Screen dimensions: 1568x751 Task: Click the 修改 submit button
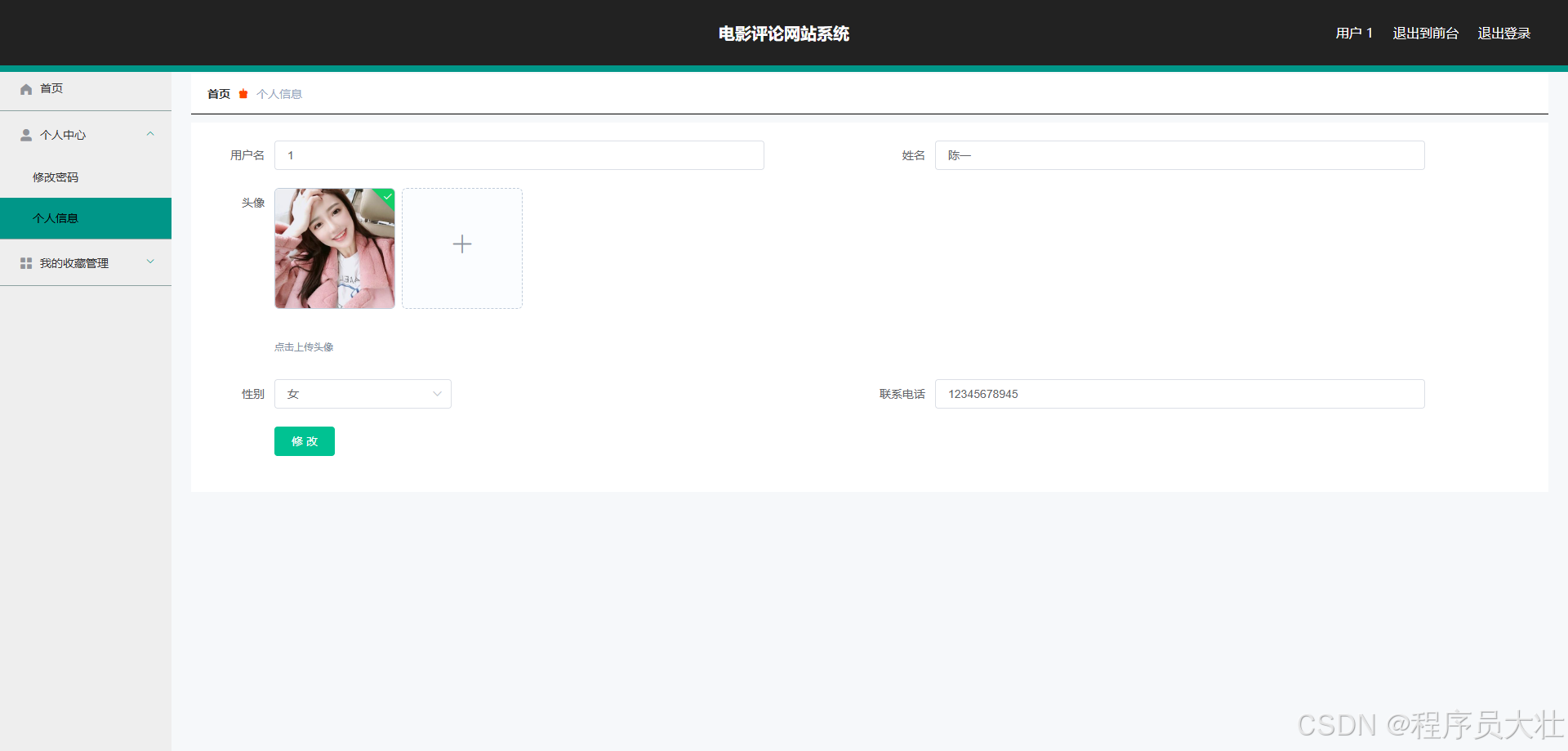(304, 440)
